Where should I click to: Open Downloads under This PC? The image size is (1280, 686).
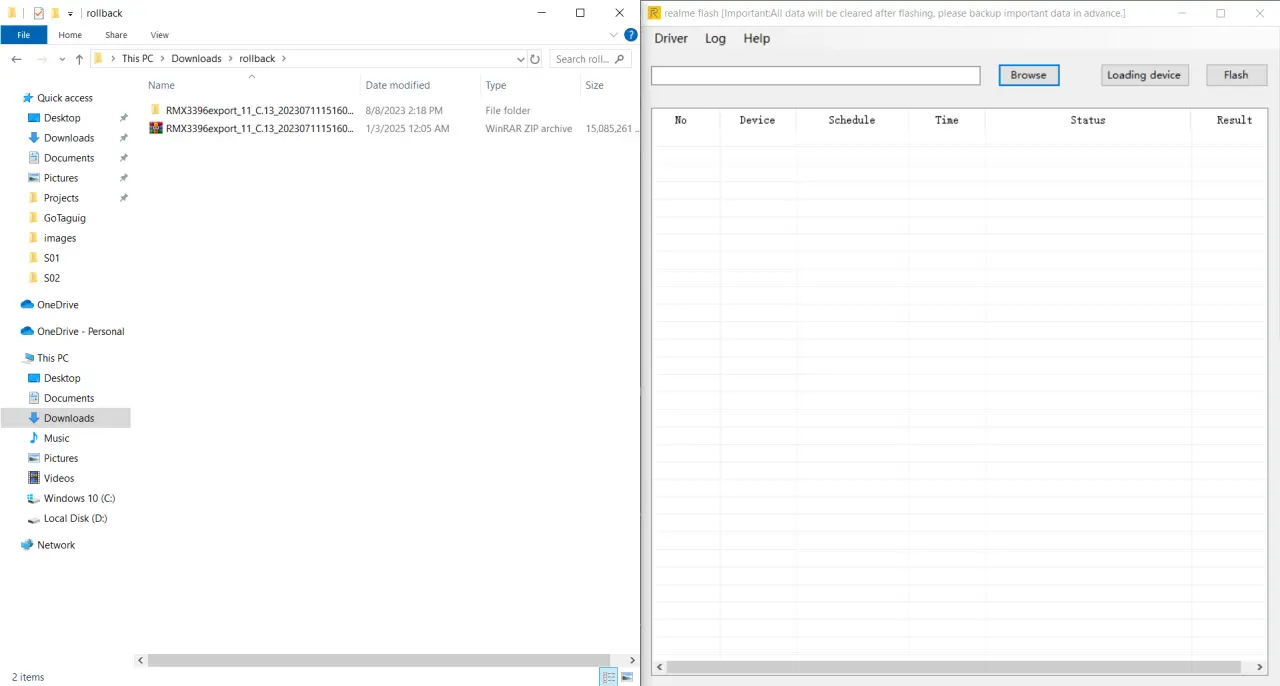(x=69, y=418)
